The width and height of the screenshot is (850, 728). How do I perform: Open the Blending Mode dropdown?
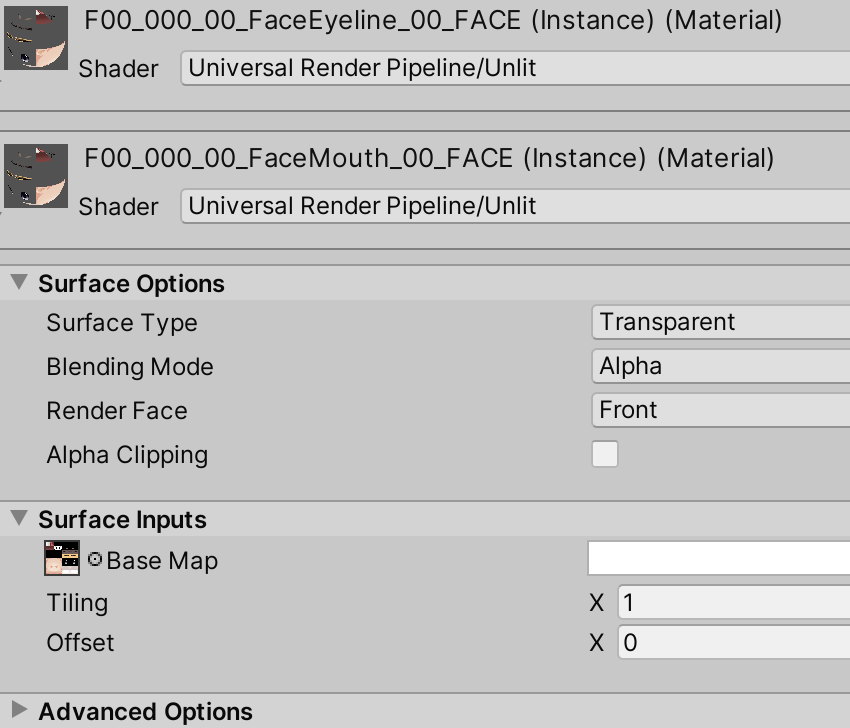[720, 366]
